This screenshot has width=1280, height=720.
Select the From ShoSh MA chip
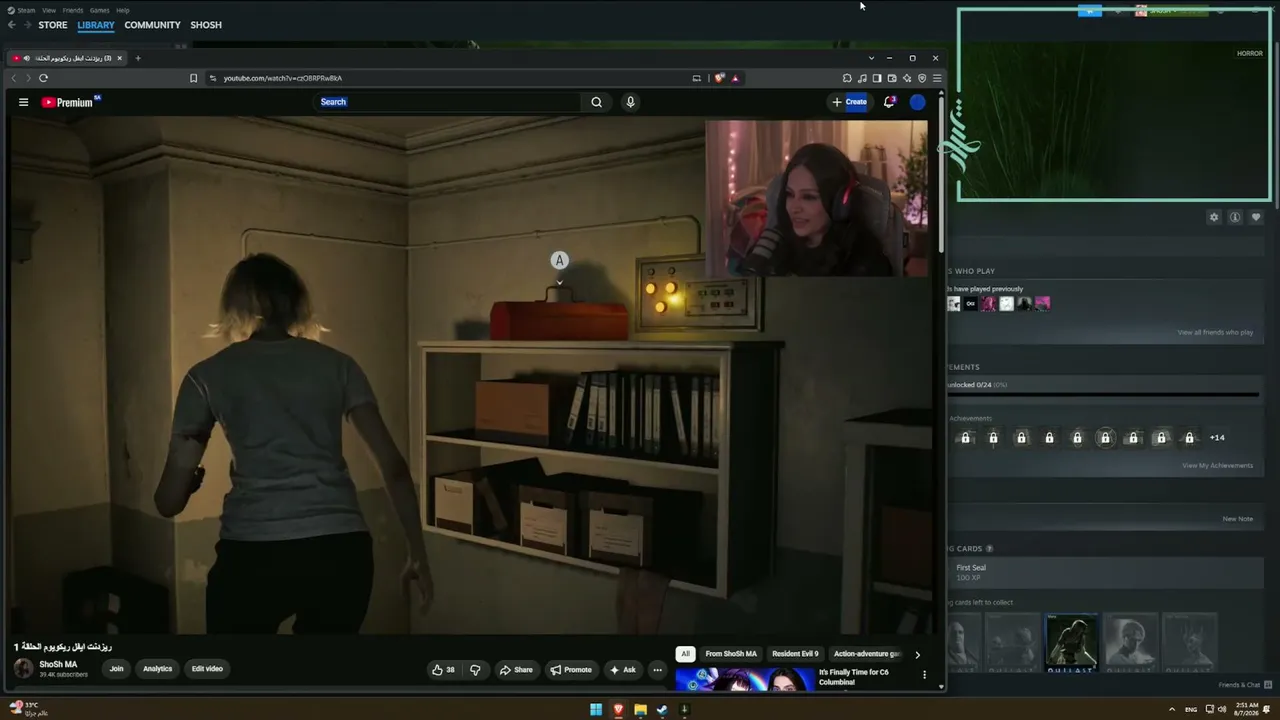(x=731, y=654)
